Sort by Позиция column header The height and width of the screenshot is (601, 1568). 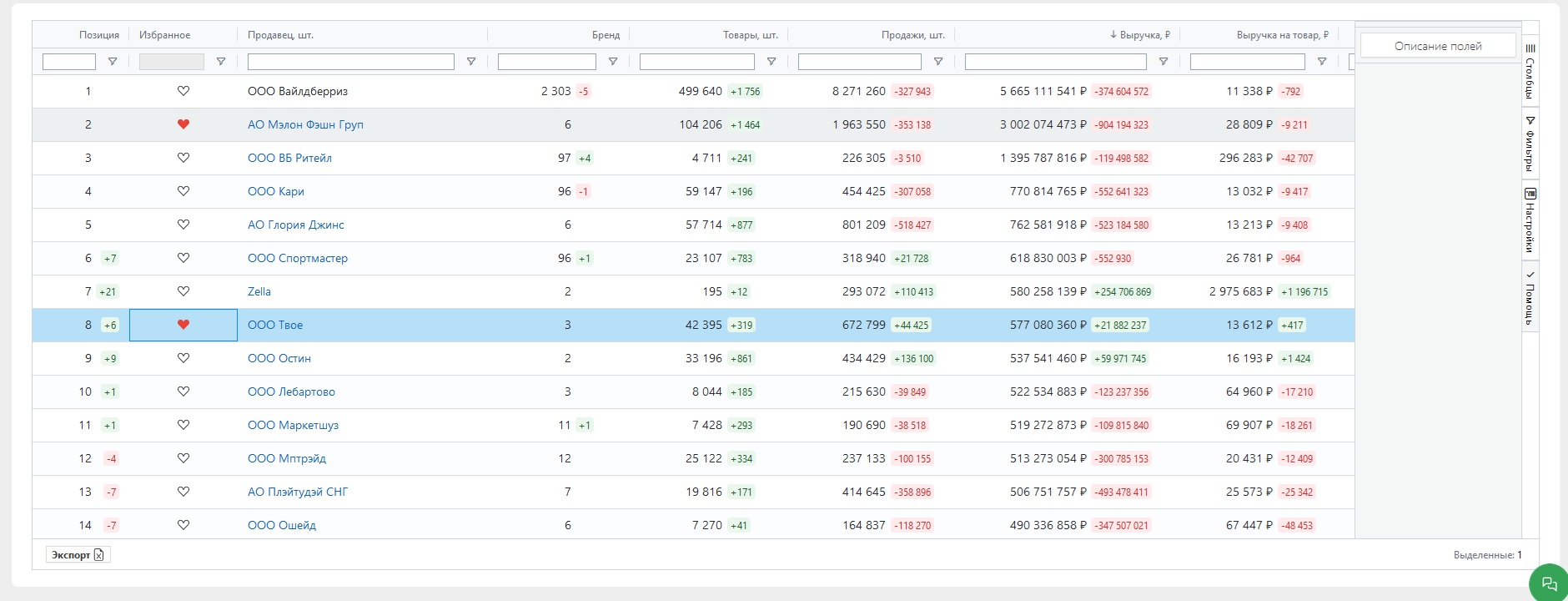click(99, 35)
